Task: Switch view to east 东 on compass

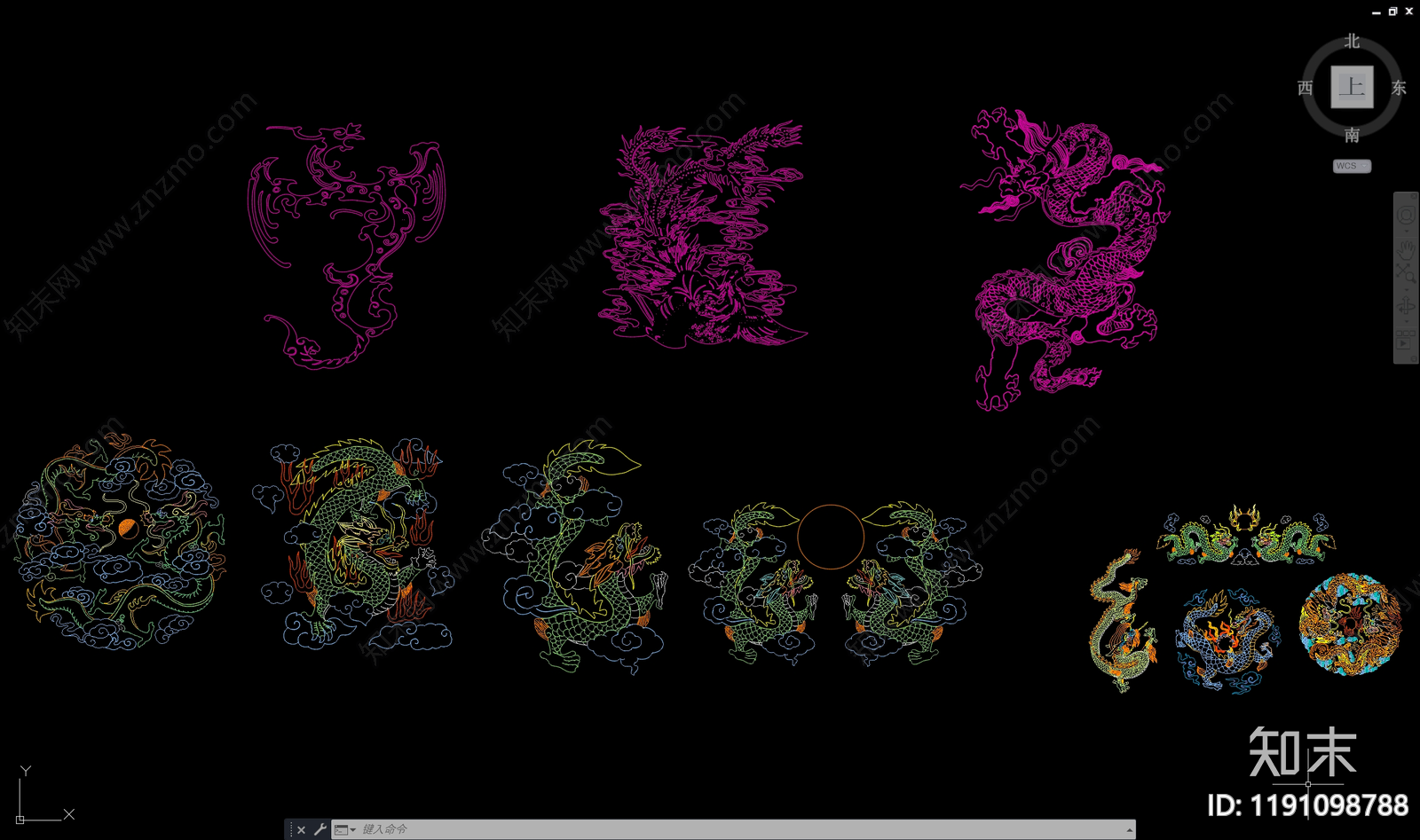Action: (x=1399, y=88)
